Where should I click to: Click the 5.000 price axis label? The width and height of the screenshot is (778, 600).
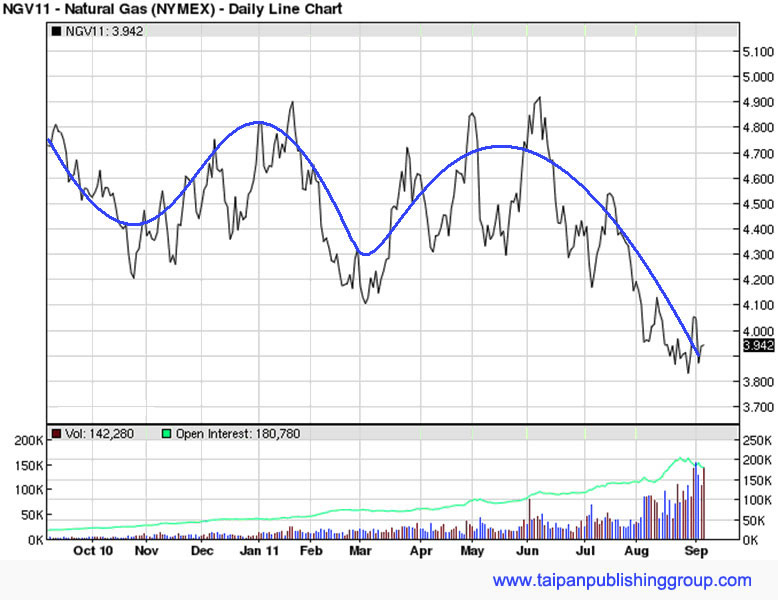pos(758,77)
